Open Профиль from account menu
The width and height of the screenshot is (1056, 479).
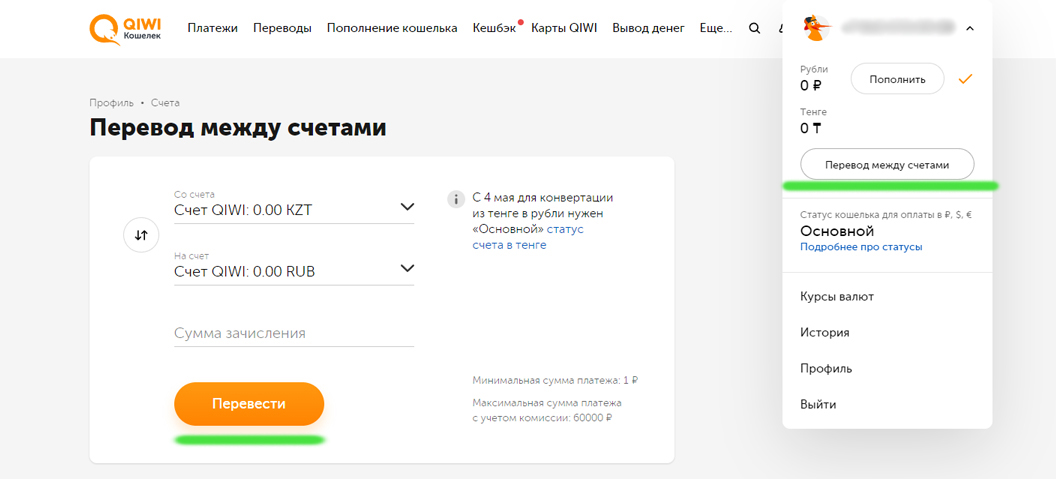[x=826, y=369]
